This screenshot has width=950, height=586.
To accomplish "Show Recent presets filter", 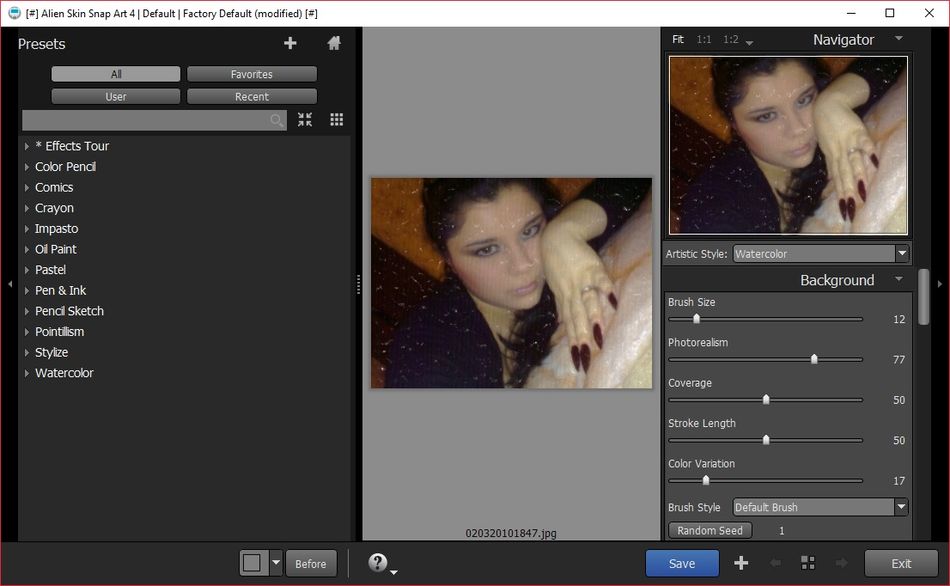I will click(x=251, y=96).
